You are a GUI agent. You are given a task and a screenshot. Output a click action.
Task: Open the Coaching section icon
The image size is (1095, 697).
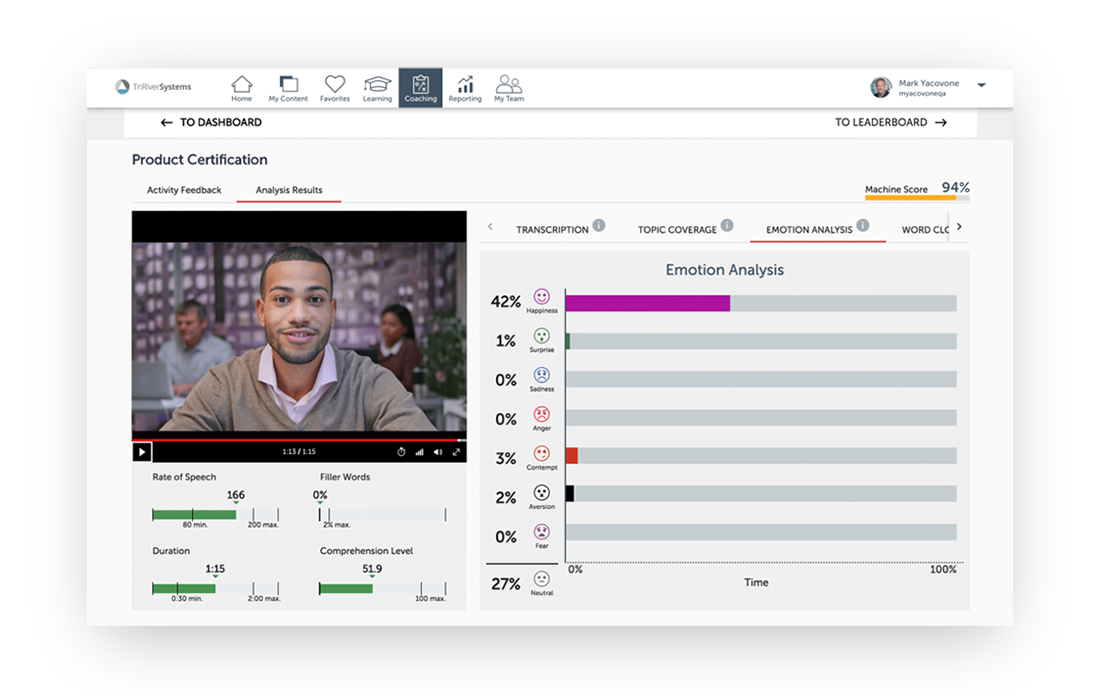click(420, 87)
